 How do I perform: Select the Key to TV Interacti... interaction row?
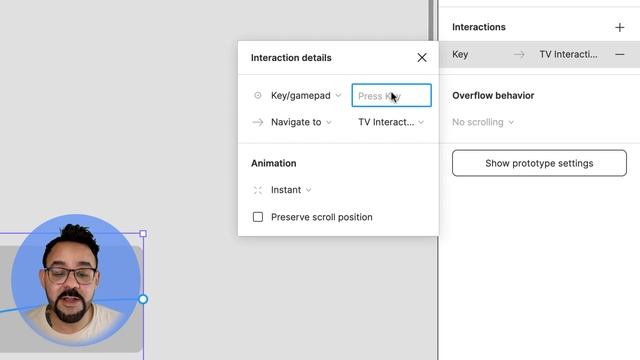tap(539, 54)
